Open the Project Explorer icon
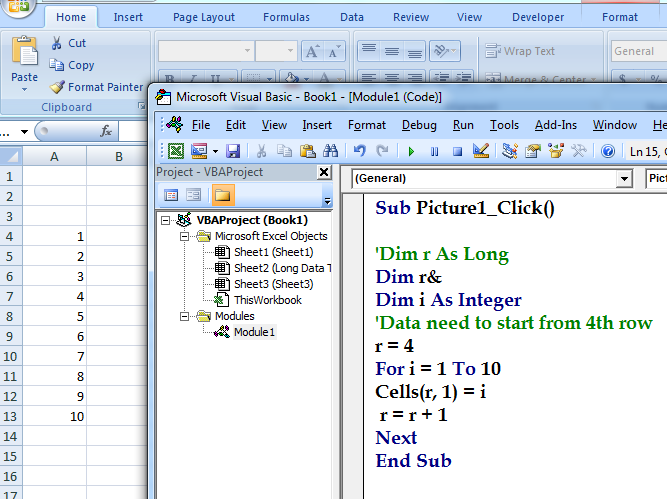 509,151
